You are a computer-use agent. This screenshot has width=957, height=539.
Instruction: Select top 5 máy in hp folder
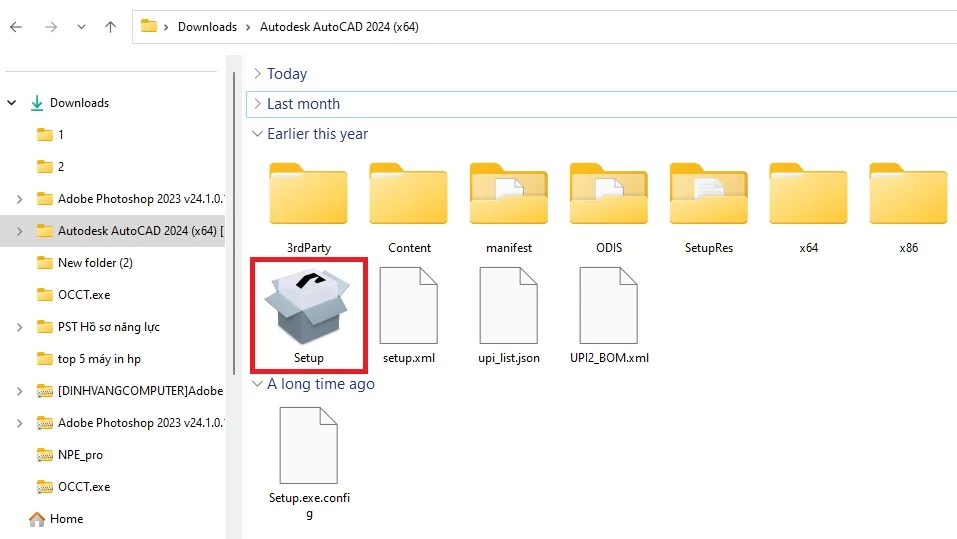click(x=88, y=359)
